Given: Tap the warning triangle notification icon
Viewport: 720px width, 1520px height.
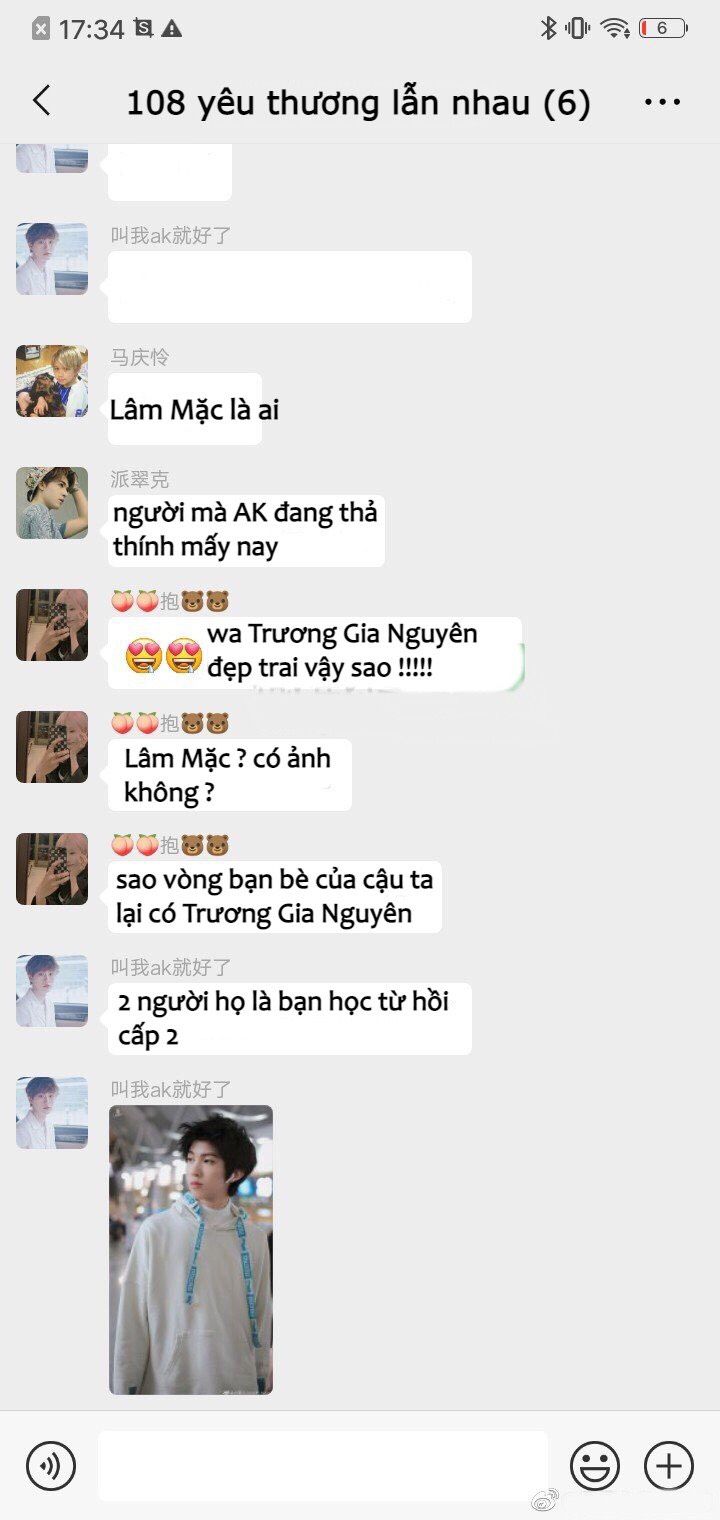Looking at the screenshot, I should click(x=171, y=29).
